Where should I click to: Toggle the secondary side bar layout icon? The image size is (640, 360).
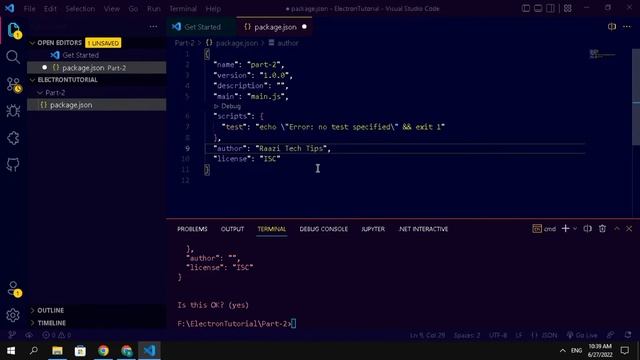click(x=550, y=8)
